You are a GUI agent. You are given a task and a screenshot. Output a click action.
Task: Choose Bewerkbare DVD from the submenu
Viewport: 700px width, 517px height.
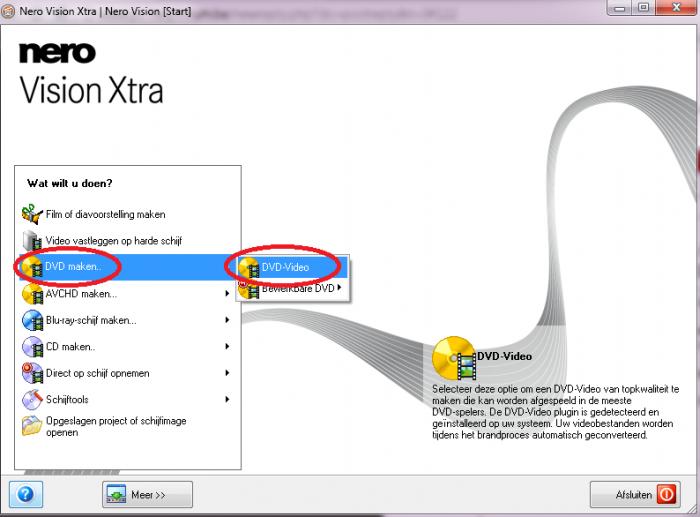coord(292,289)
